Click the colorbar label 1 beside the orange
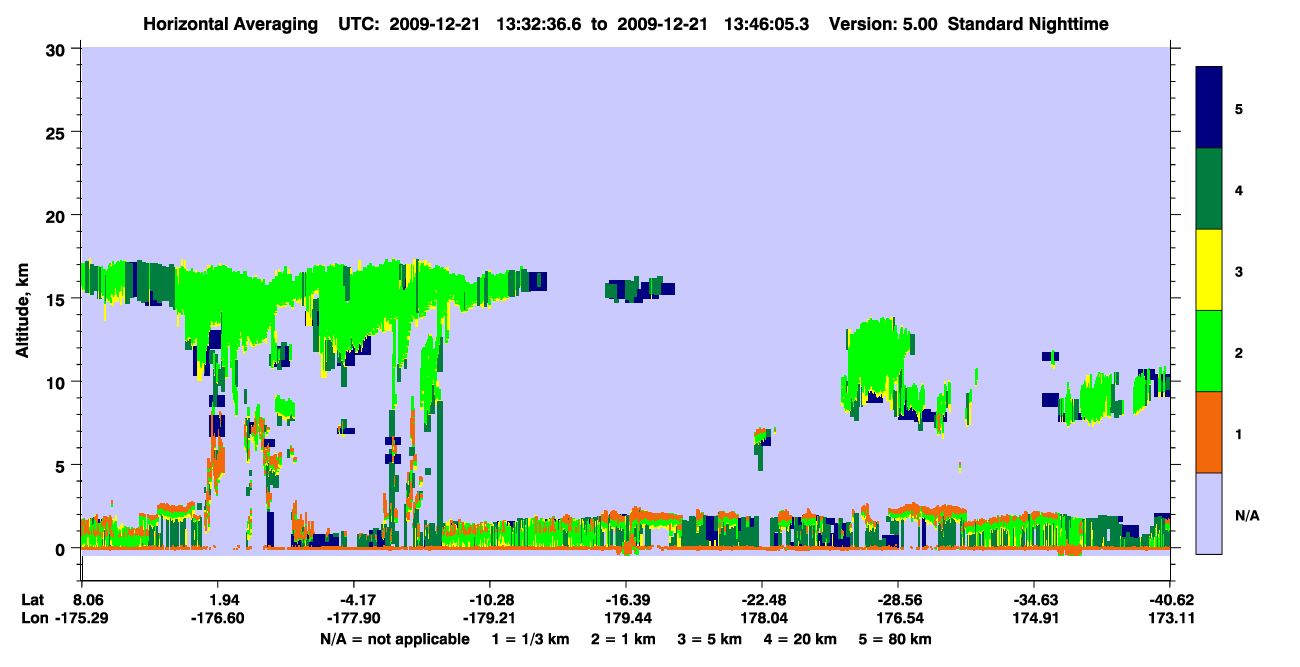Viewport: 1300px width, 667px height. tap(1239, 434)
